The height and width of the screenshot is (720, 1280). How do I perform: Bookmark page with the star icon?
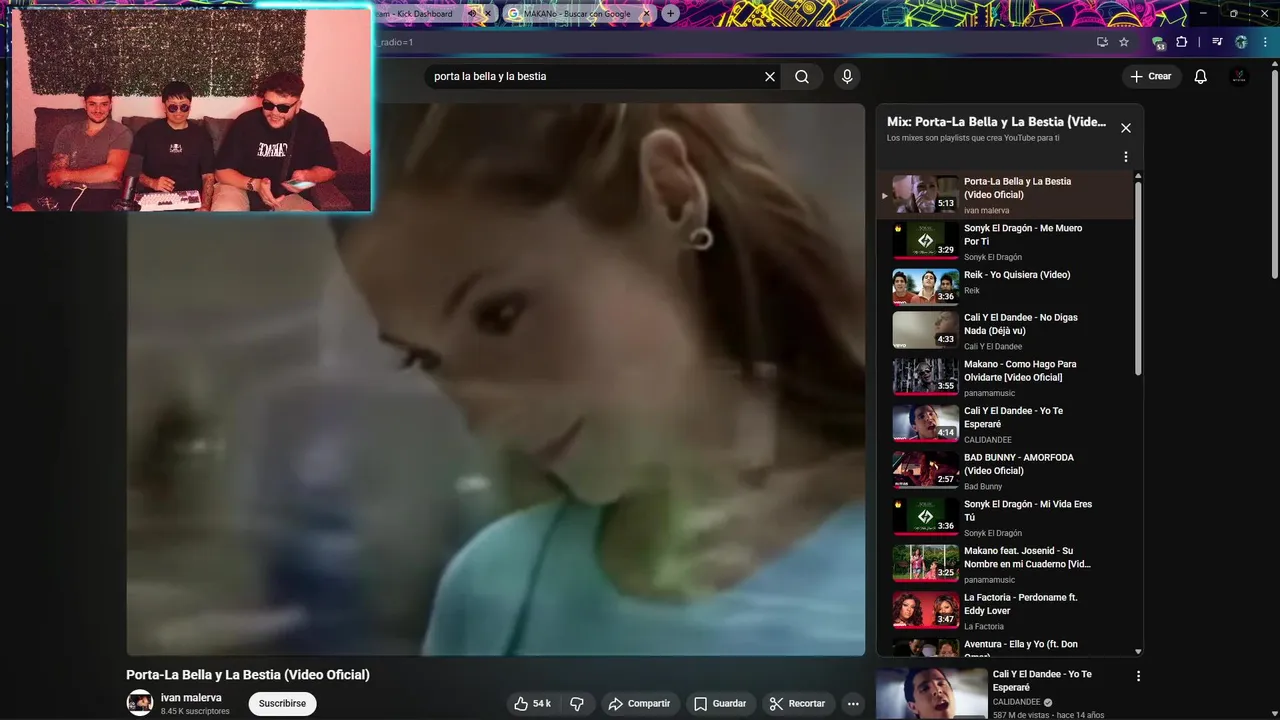point(1124,42)
